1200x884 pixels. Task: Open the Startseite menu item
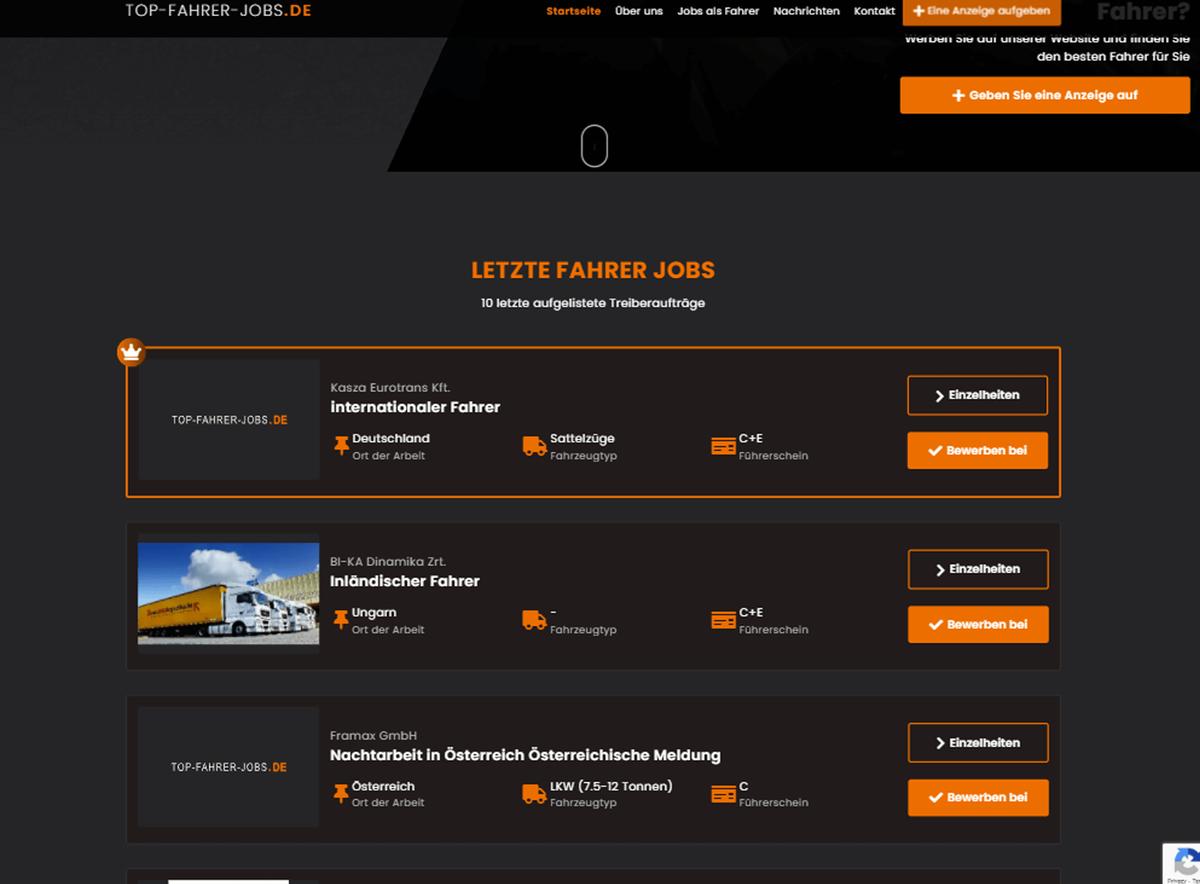(573, 11)
